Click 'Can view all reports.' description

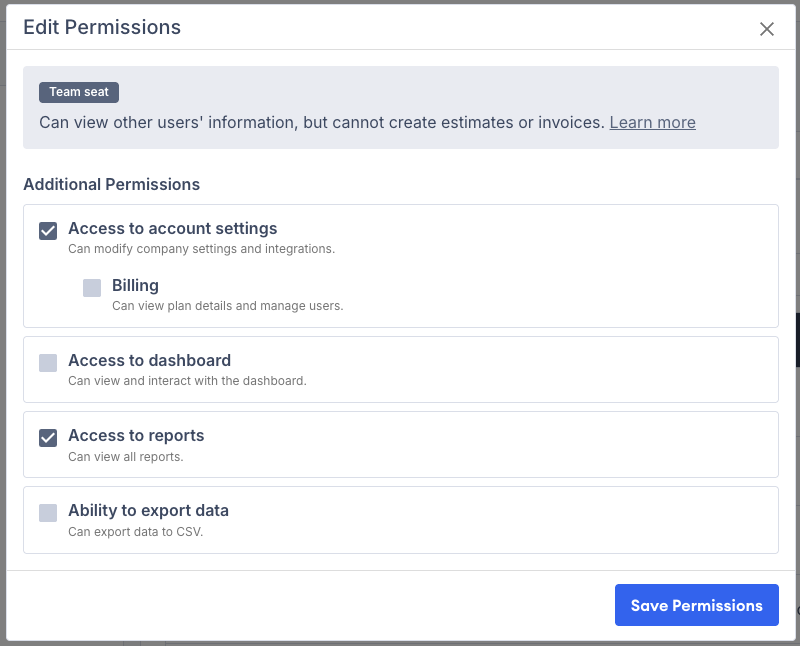tap(126, 457)
